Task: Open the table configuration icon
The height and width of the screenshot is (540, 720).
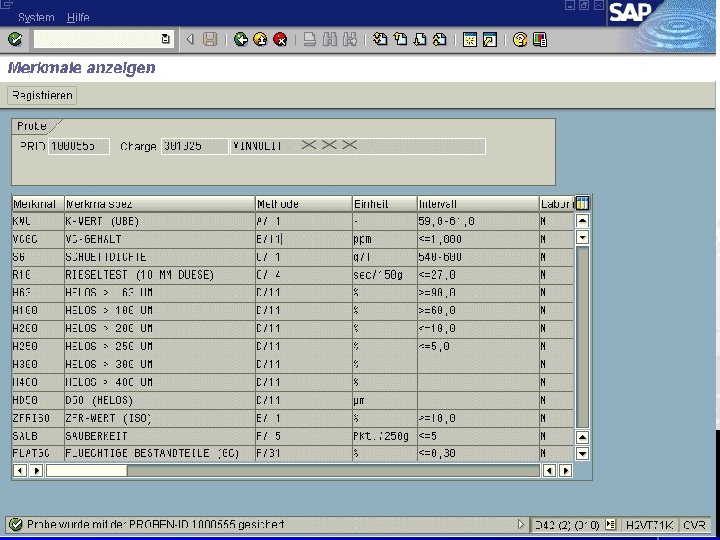Action: 582,203
